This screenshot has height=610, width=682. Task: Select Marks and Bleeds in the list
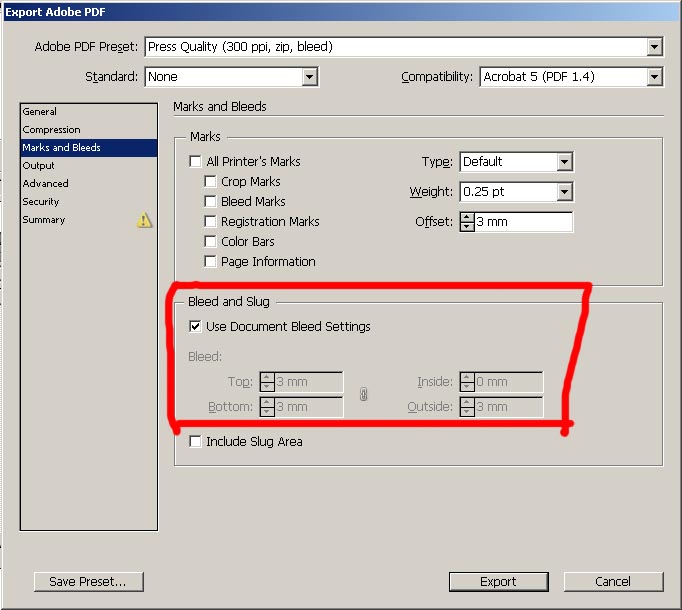(89, 147)
